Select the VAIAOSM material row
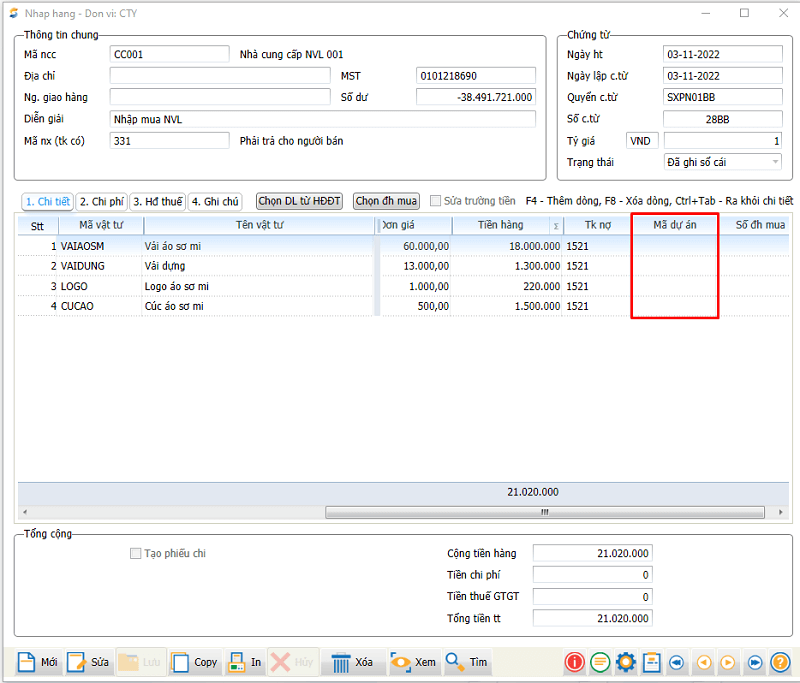This screenshot has width=800, height=683. coord(403,246)
